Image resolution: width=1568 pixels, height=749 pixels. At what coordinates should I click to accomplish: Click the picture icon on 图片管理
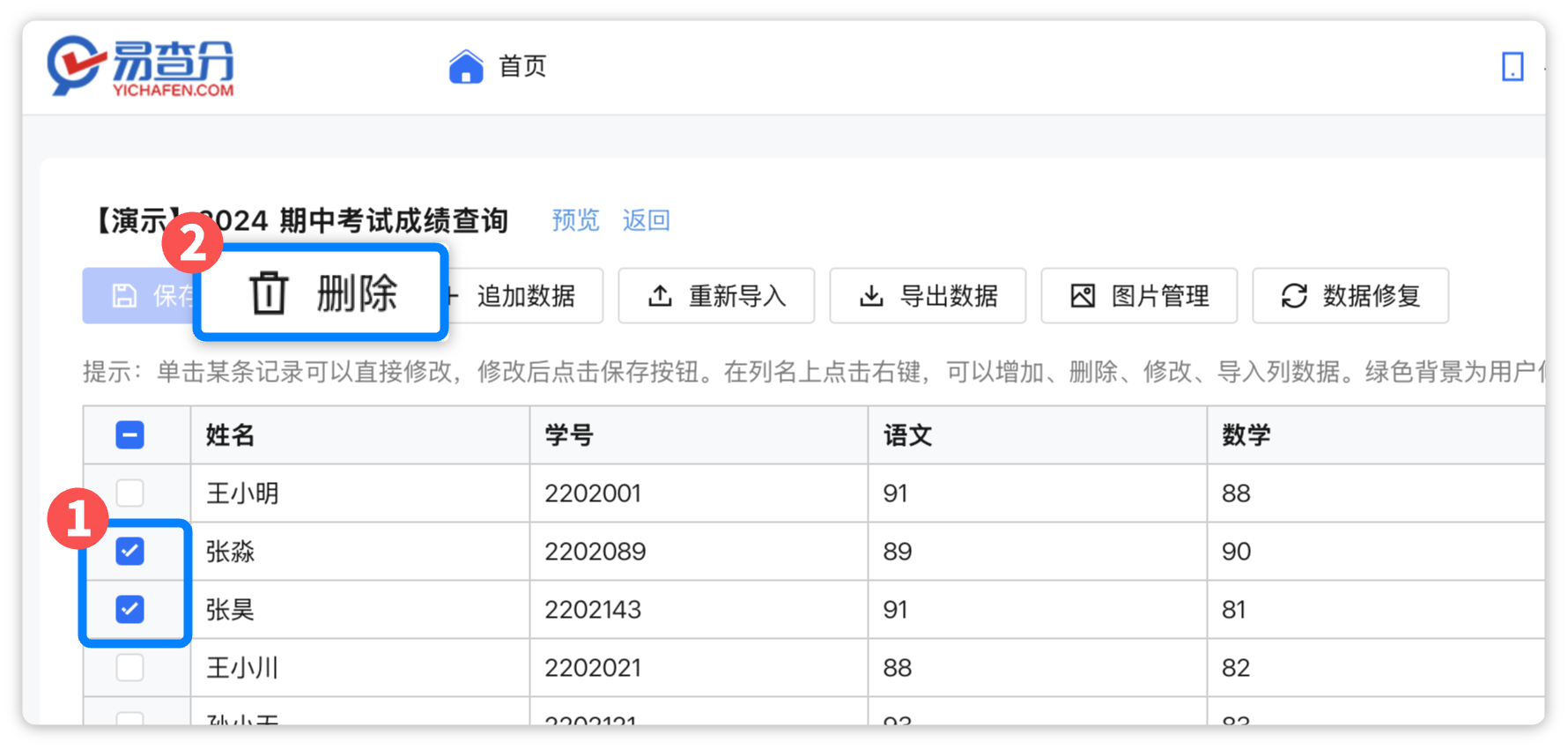[x=1083, y=296]
